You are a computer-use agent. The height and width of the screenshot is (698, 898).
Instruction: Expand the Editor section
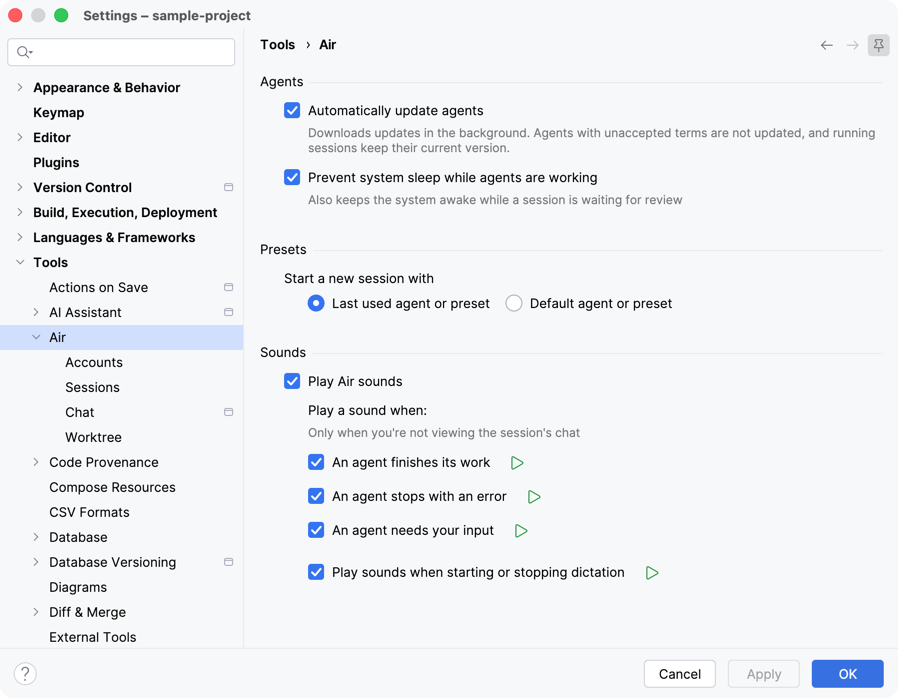coord(20,137)
